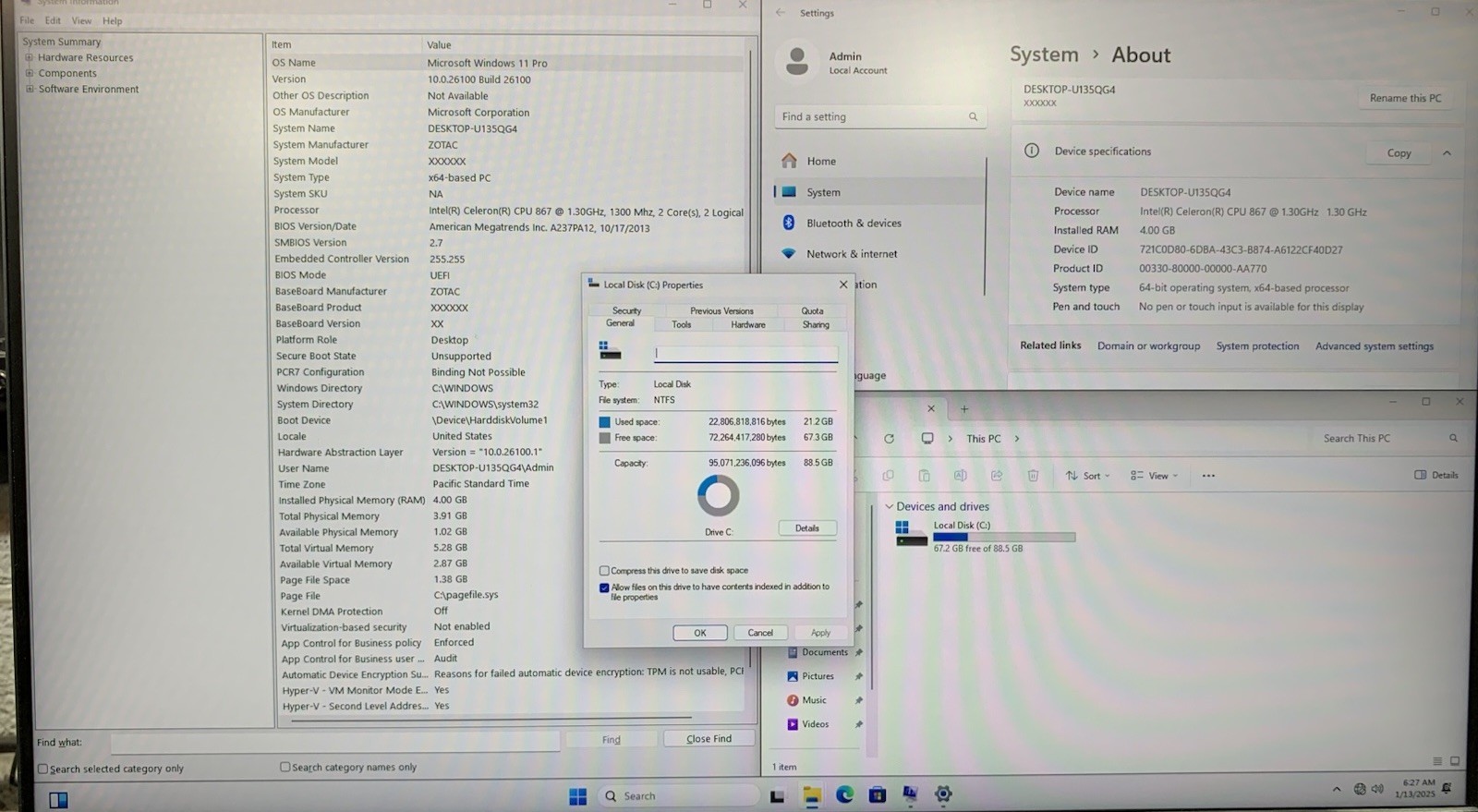1478x812 pixels.
Task: Add a new tab in File Explorer
Action: pos(964,408)
